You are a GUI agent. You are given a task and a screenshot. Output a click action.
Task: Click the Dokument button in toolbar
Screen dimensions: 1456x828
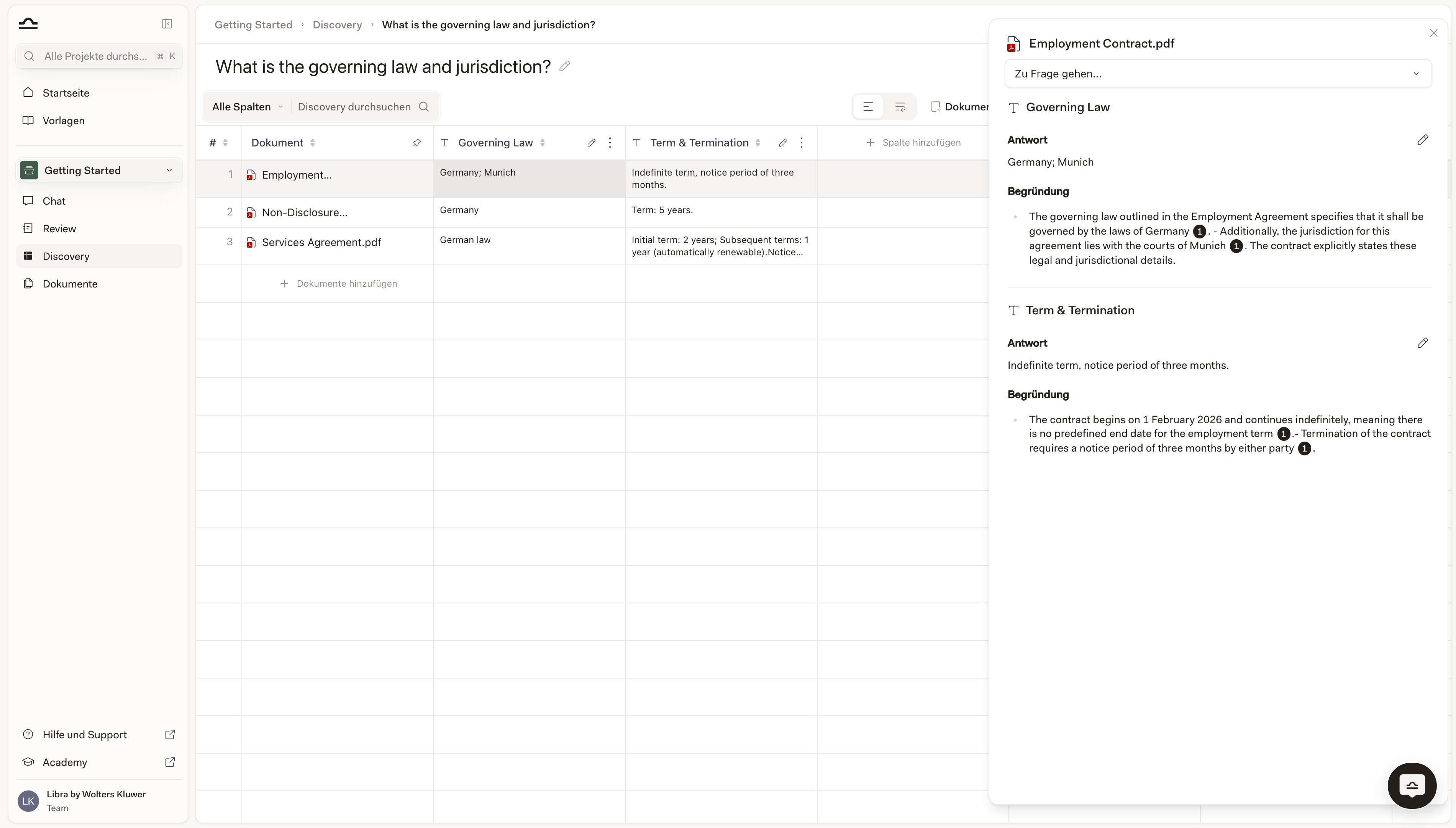pyautogui.click(x=960, y=107)
